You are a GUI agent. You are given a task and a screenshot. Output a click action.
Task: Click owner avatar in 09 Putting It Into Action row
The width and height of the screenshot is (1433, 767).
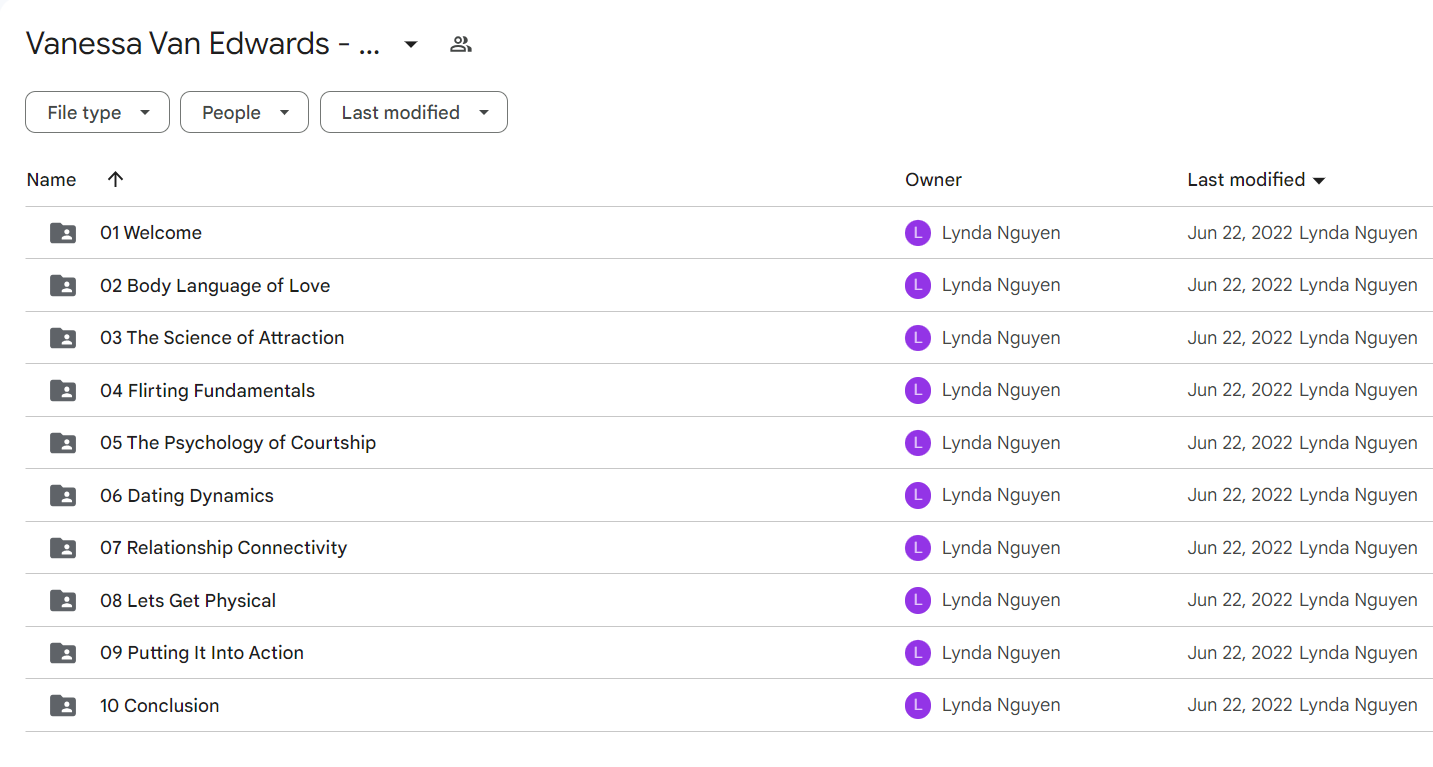click(x=918, y=653)
